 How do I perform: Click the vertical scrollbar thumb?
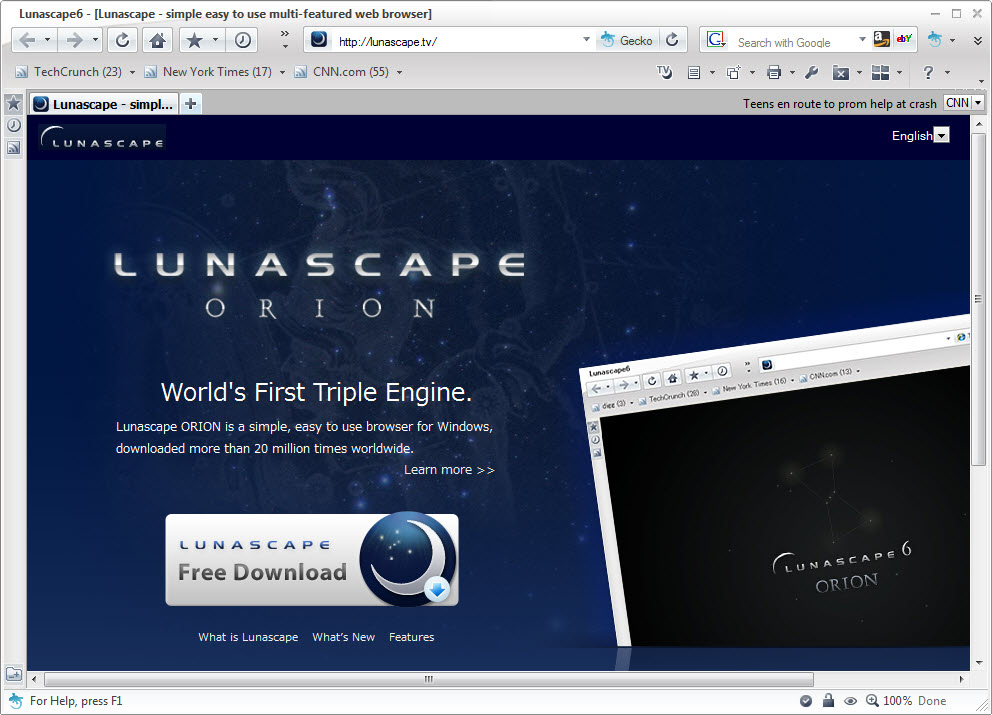click(979, 299)
